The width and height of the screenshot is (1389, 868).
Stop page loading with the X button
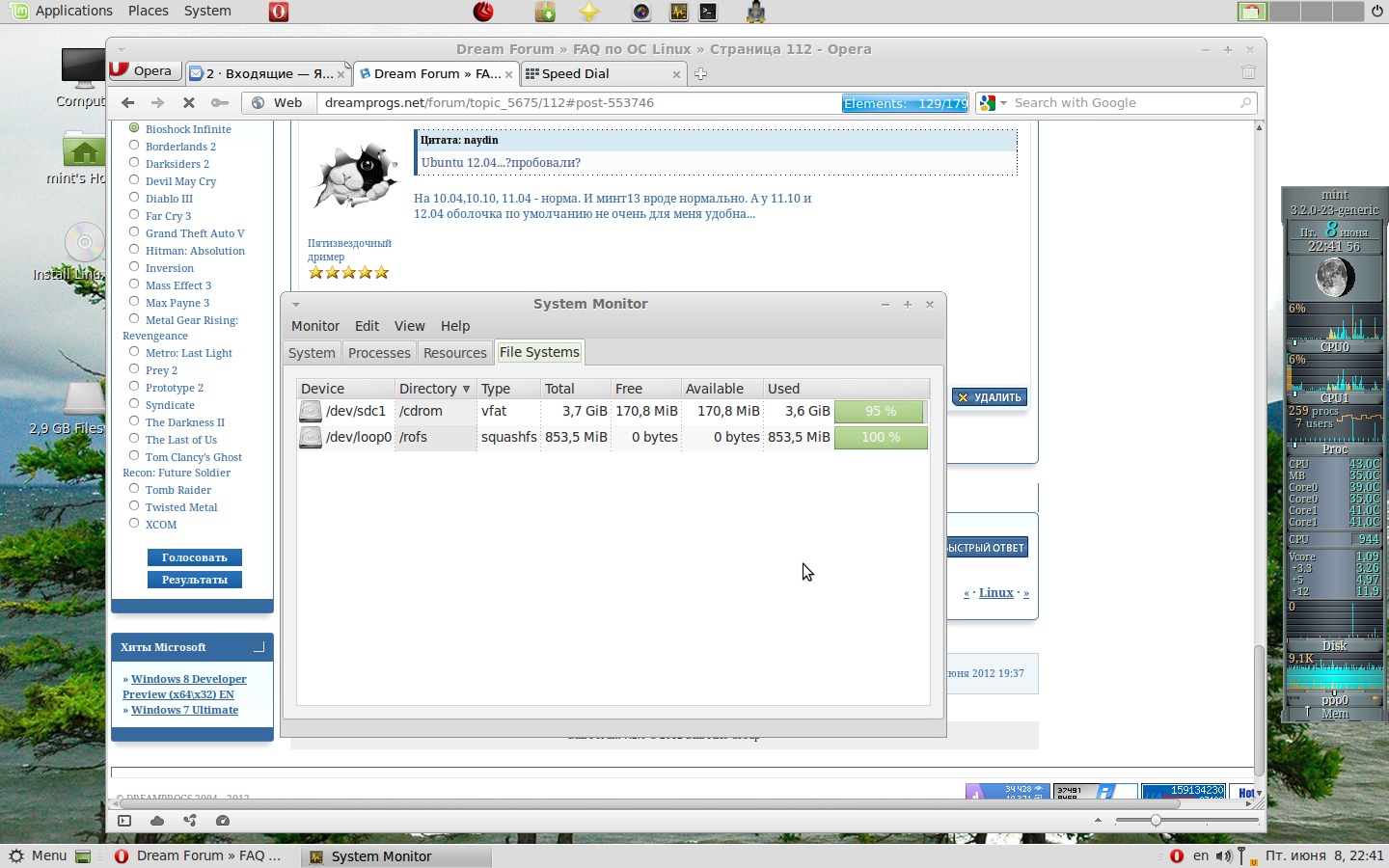coord(189,102)
